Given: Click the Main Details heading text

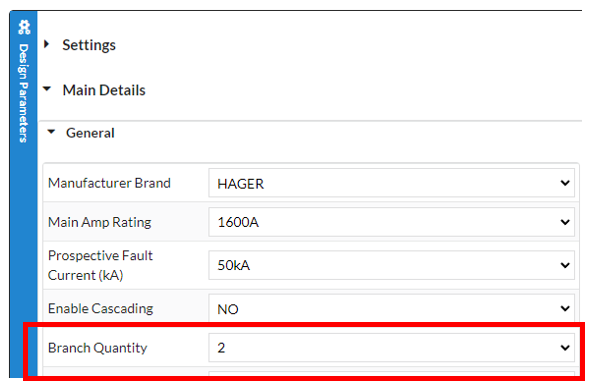Looking at the screenshot, I should pyautogui.click(x=104, y=90).
